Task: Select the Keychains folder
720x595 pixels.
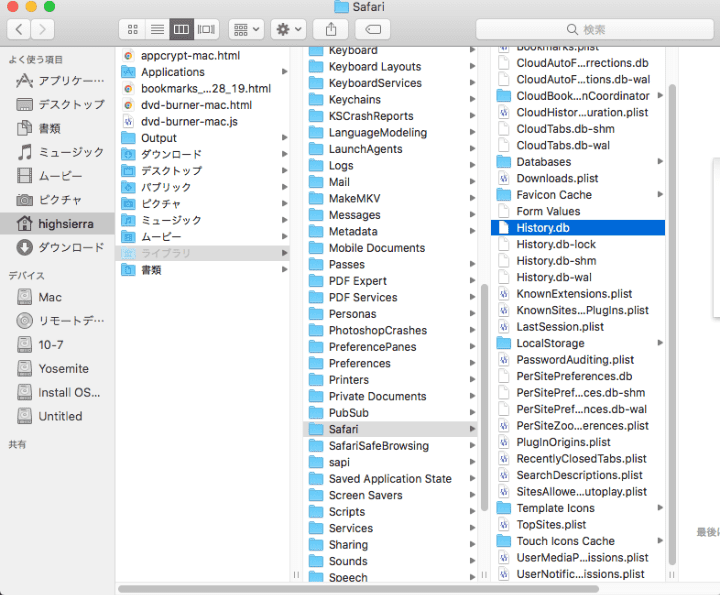Action: tap(390, 100)
